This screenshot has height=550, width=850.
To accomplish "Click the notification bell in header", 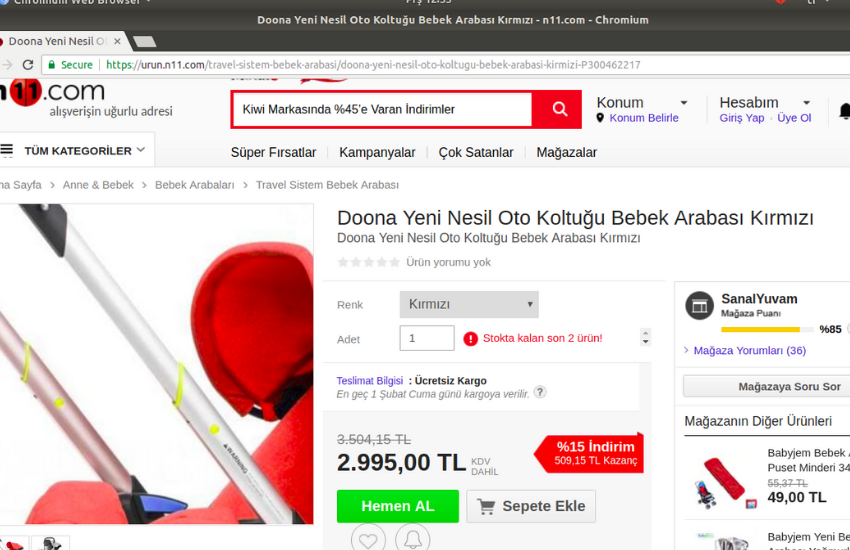I will click(844, 110).
